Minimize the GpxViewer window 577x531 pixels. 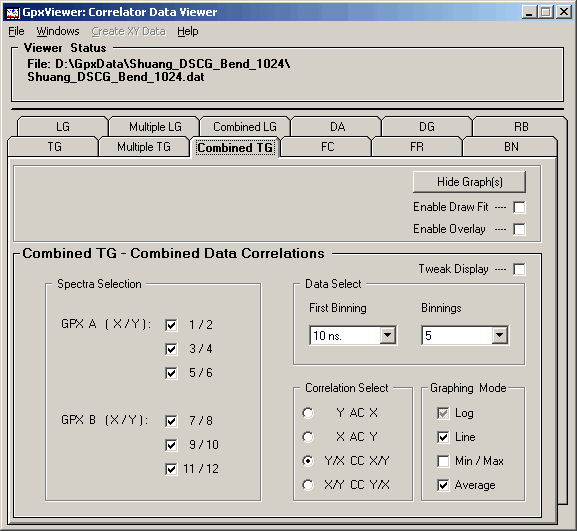(529, 13)
